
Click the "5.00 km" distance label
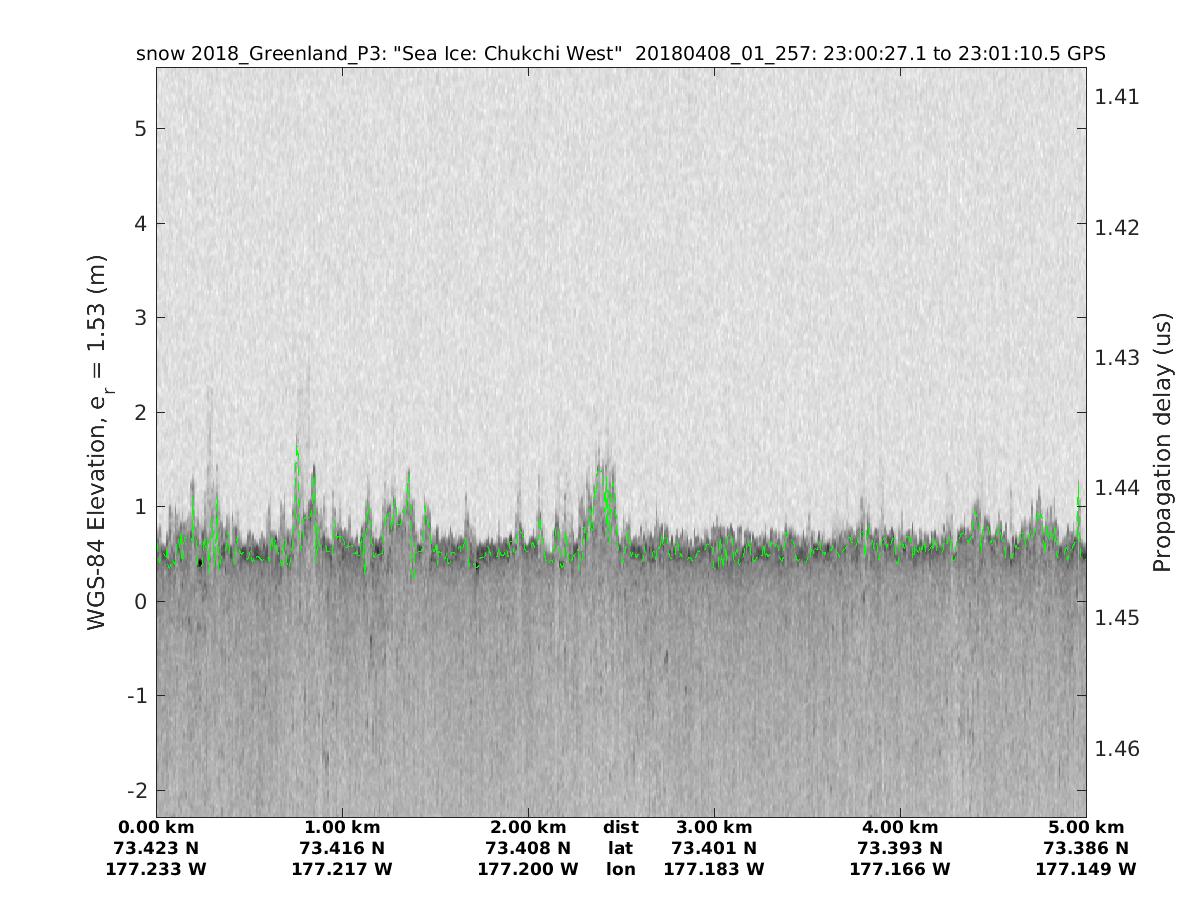pyautogui.click(x=1086, y=828)
